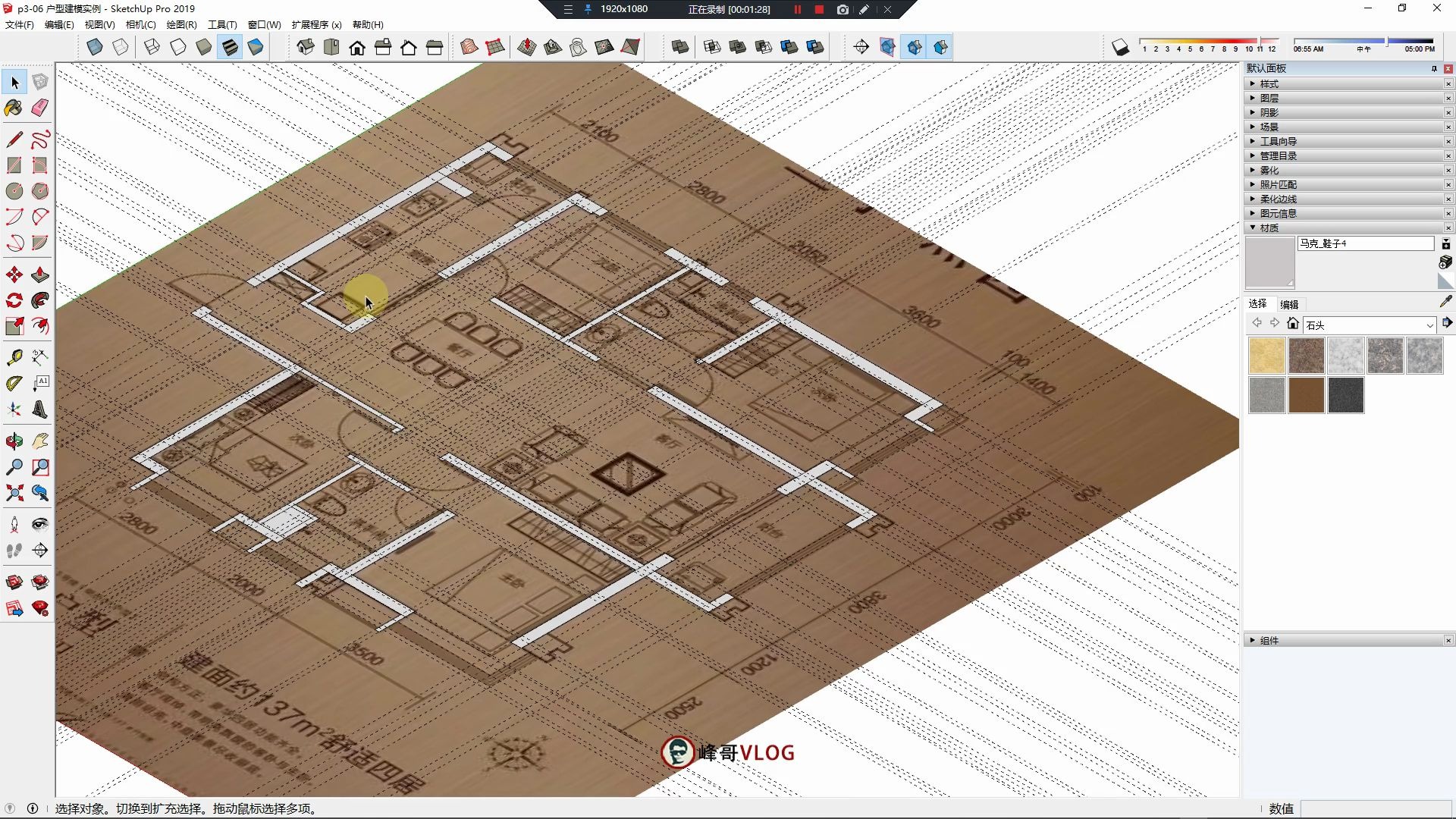Open the 相机(C) menu
This screenshot has width=1456, height=819.
140,24
